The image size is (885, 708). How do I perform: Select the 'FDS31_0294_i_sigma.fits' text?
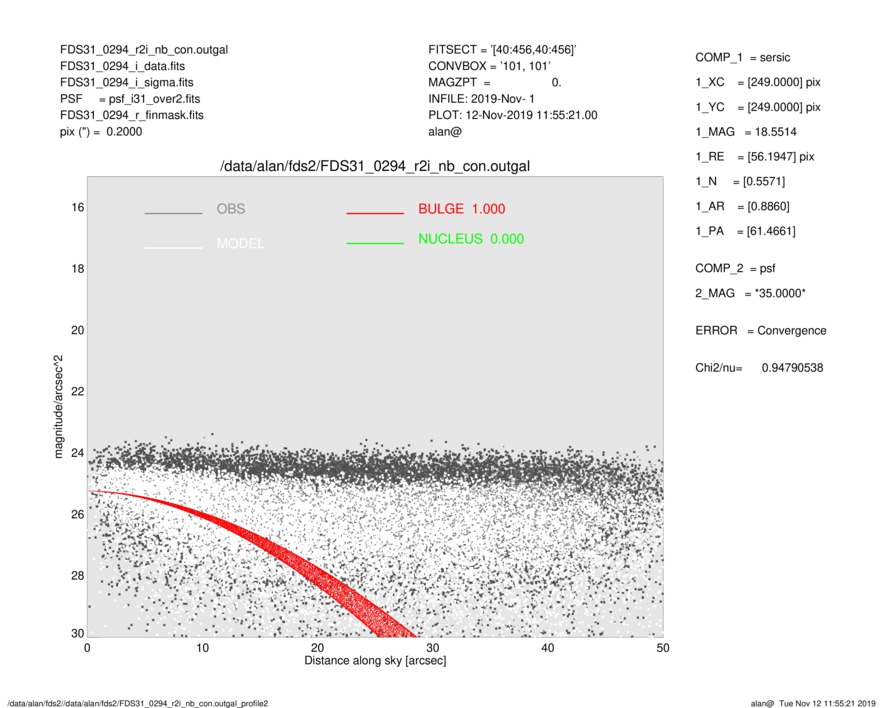click(x=126, y=82)
